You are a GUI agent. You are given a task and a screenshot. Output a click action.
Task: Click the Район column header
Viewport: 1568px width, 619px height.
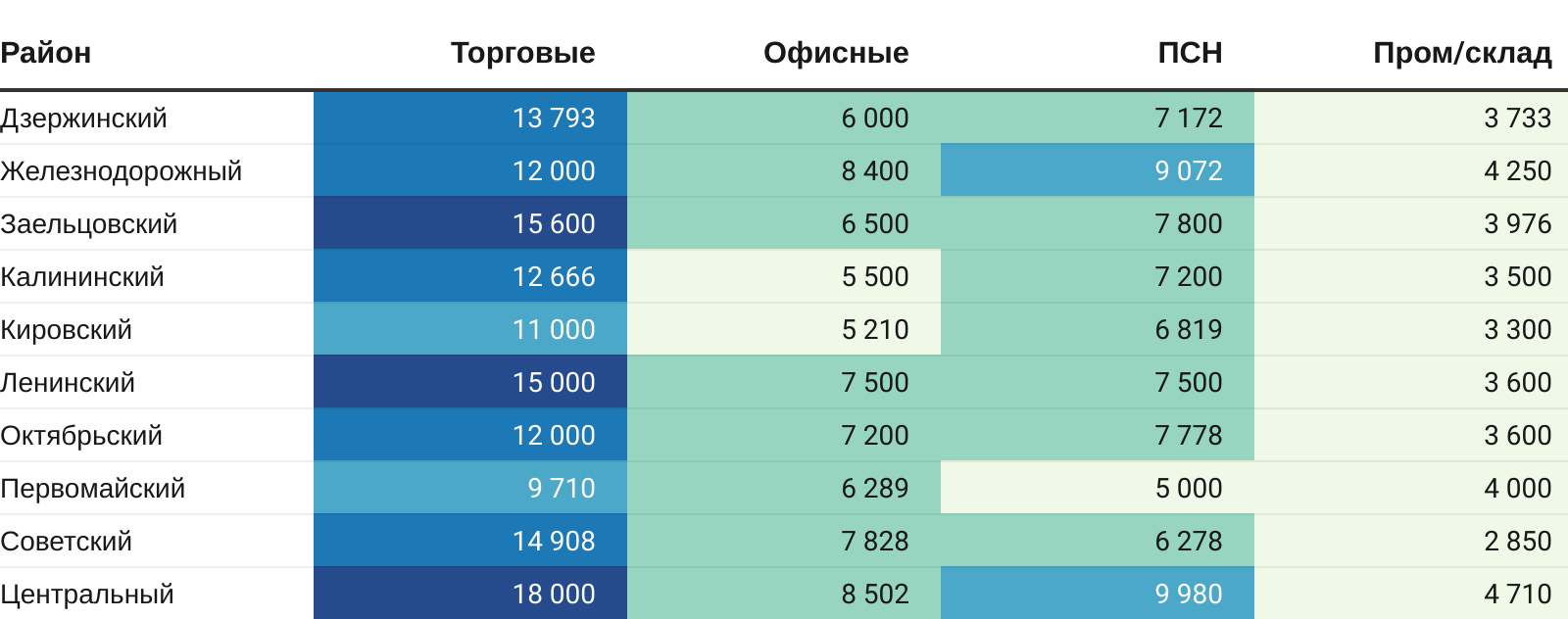click(46, 53)
